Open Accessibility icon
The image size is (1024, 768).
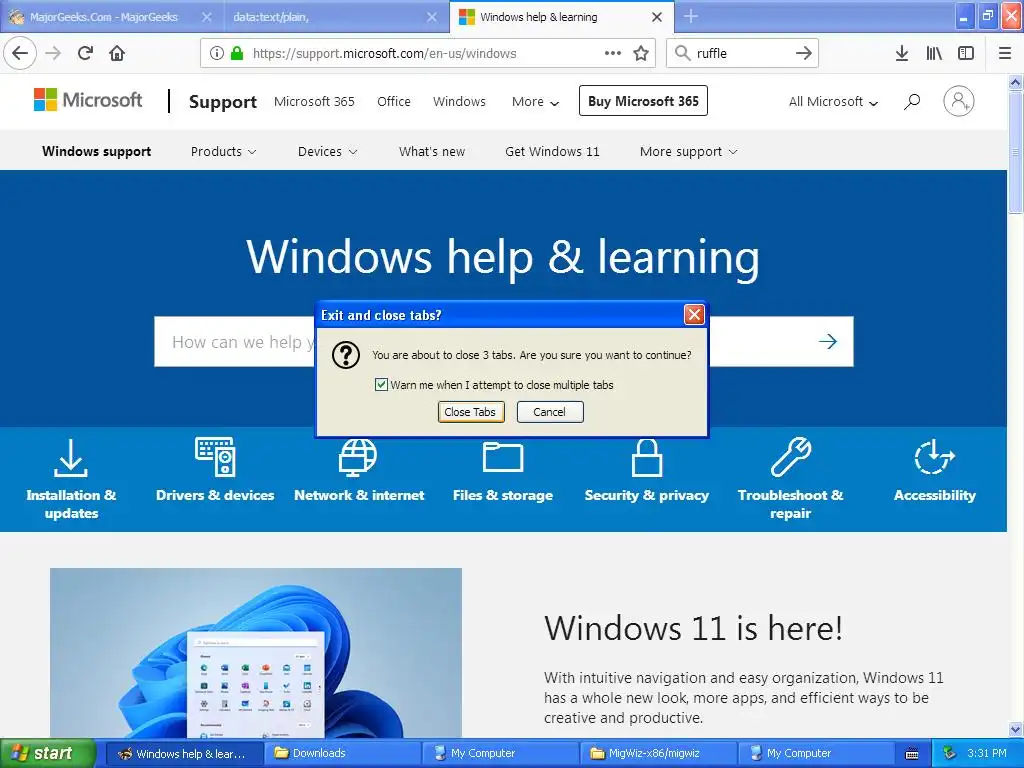pyautogui.click(x=935, y=457)
